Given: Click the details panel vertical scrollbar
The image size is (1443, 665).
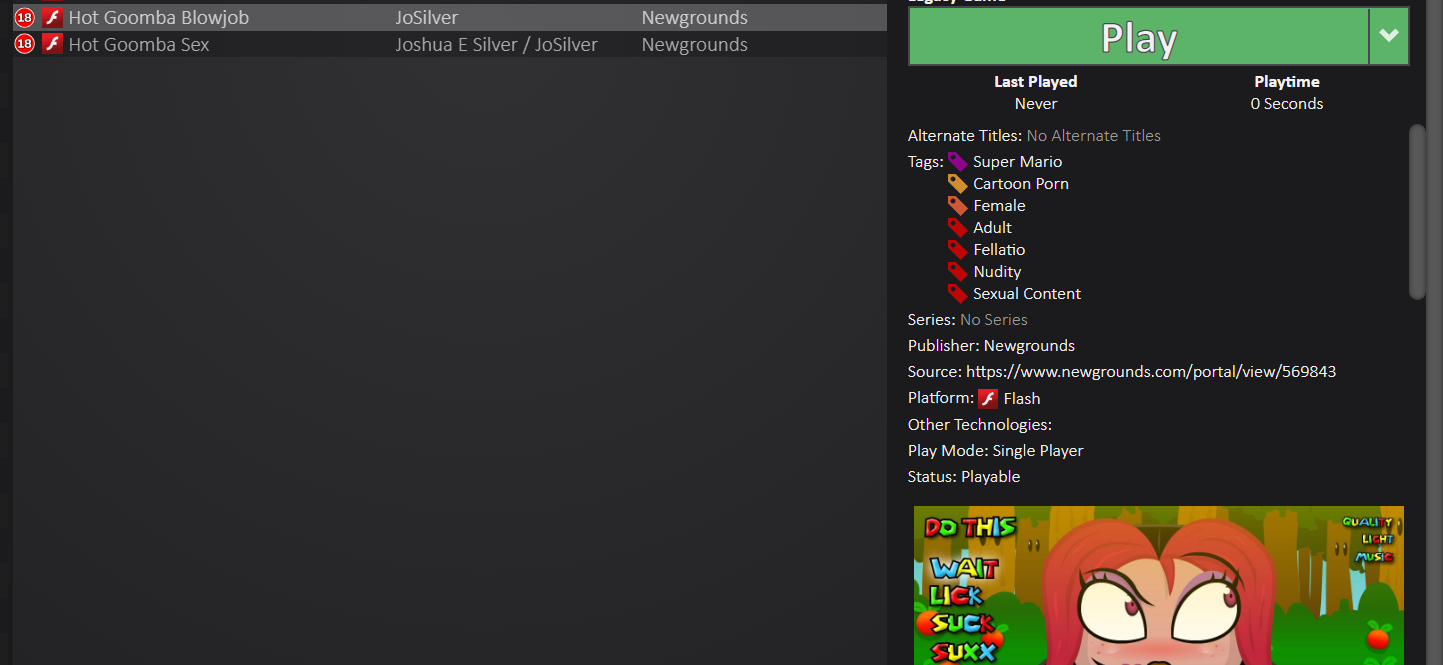Looking at the screenshot, I should tap(1417, 211).
